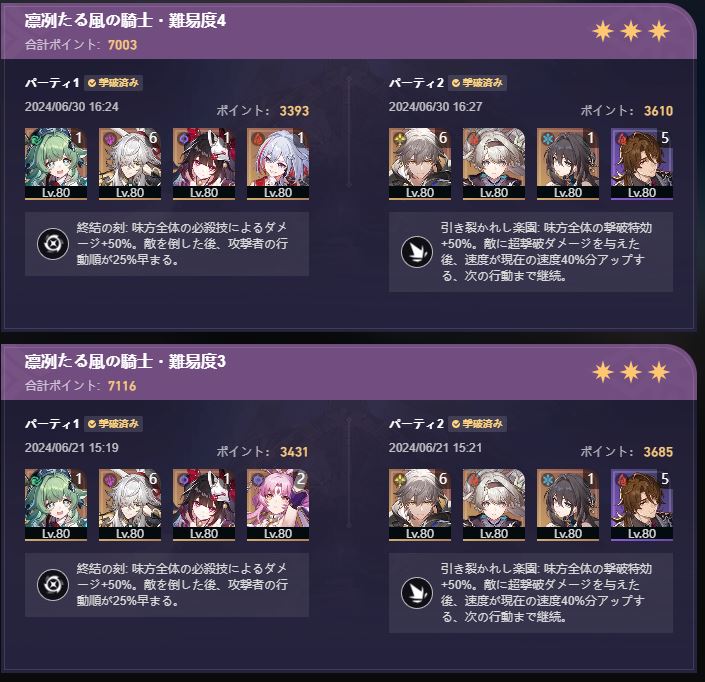
Task: Click the black-haired ice character in difficulty 3 party 2
Action: (568, 505)
